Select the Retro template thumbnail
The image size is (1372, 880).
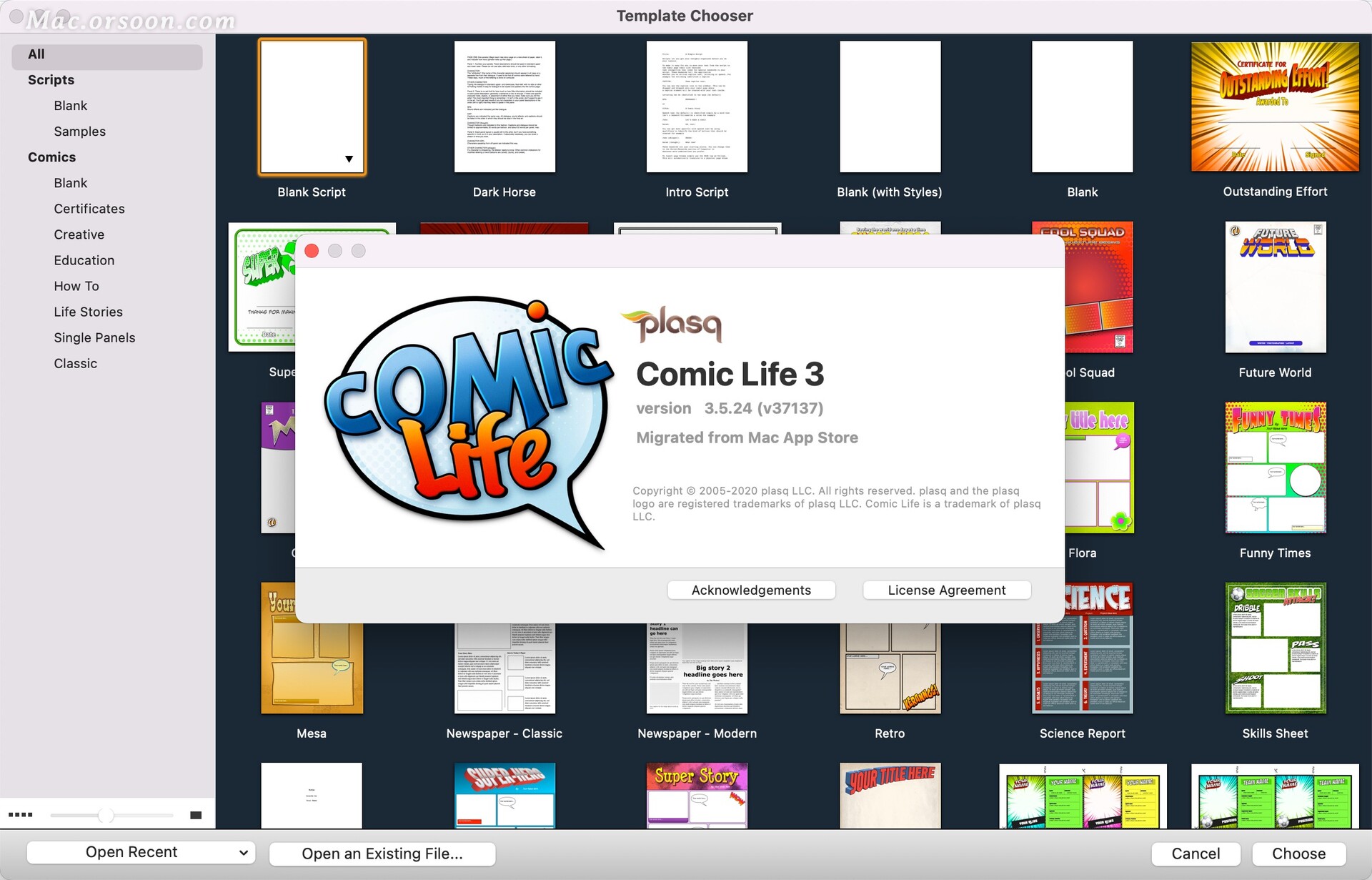[890, 668]
